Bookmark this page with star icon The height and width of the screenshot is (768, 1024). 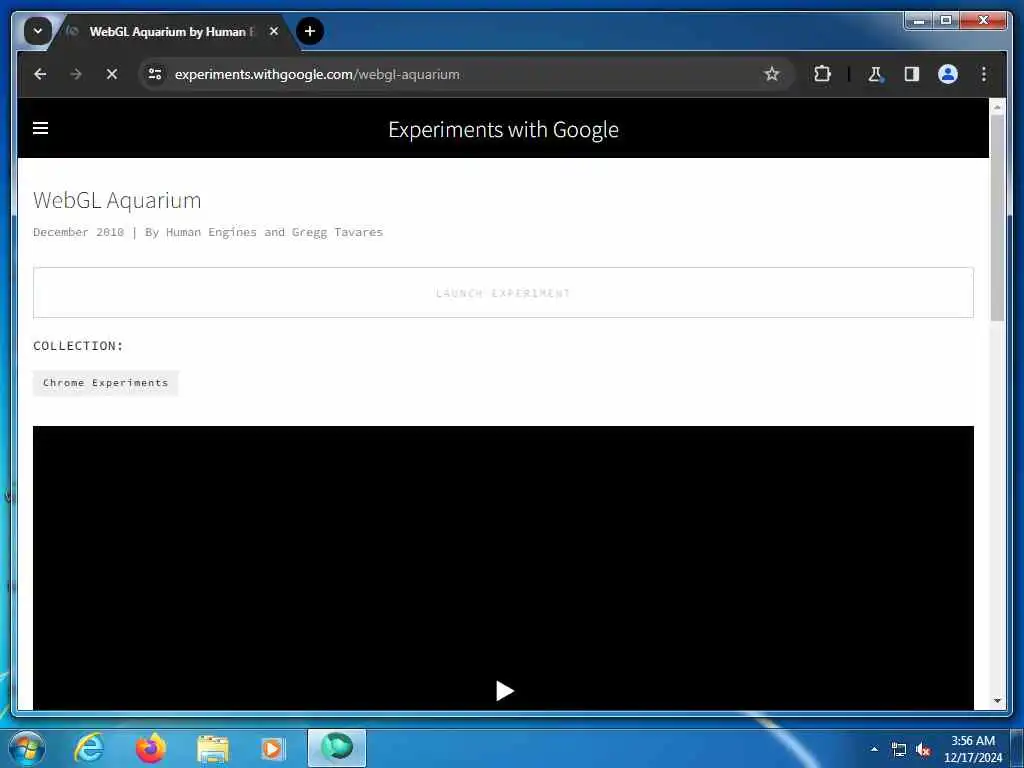[771, 74]
